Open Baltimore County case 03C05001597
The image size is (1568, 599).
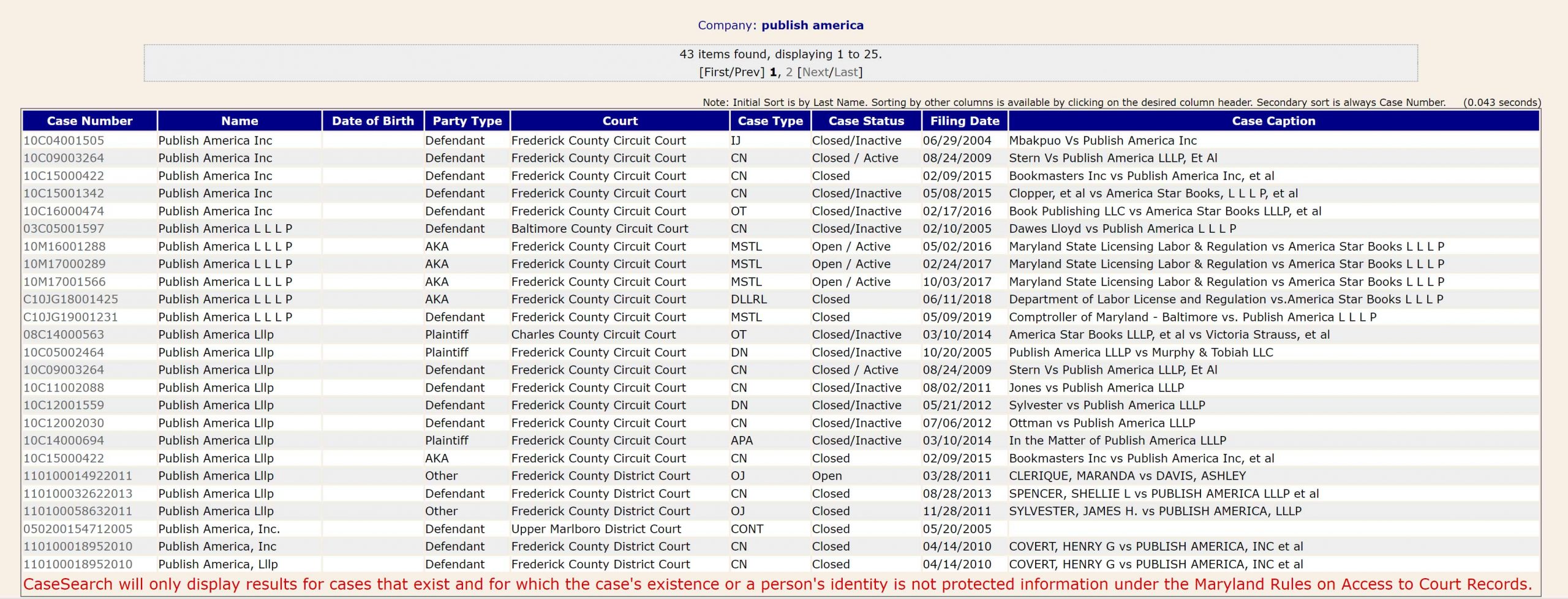(64, 228)
